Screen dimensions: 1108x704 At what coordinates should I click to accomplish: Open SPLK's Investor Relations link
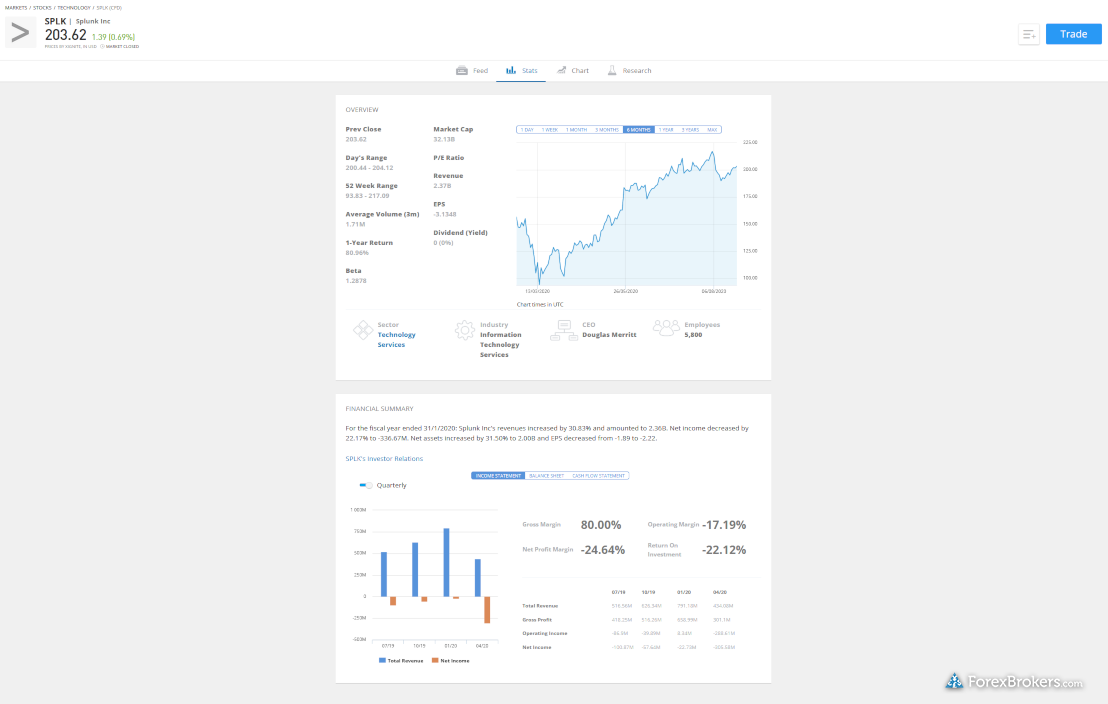pyautogui.click(x=384, y=459)
